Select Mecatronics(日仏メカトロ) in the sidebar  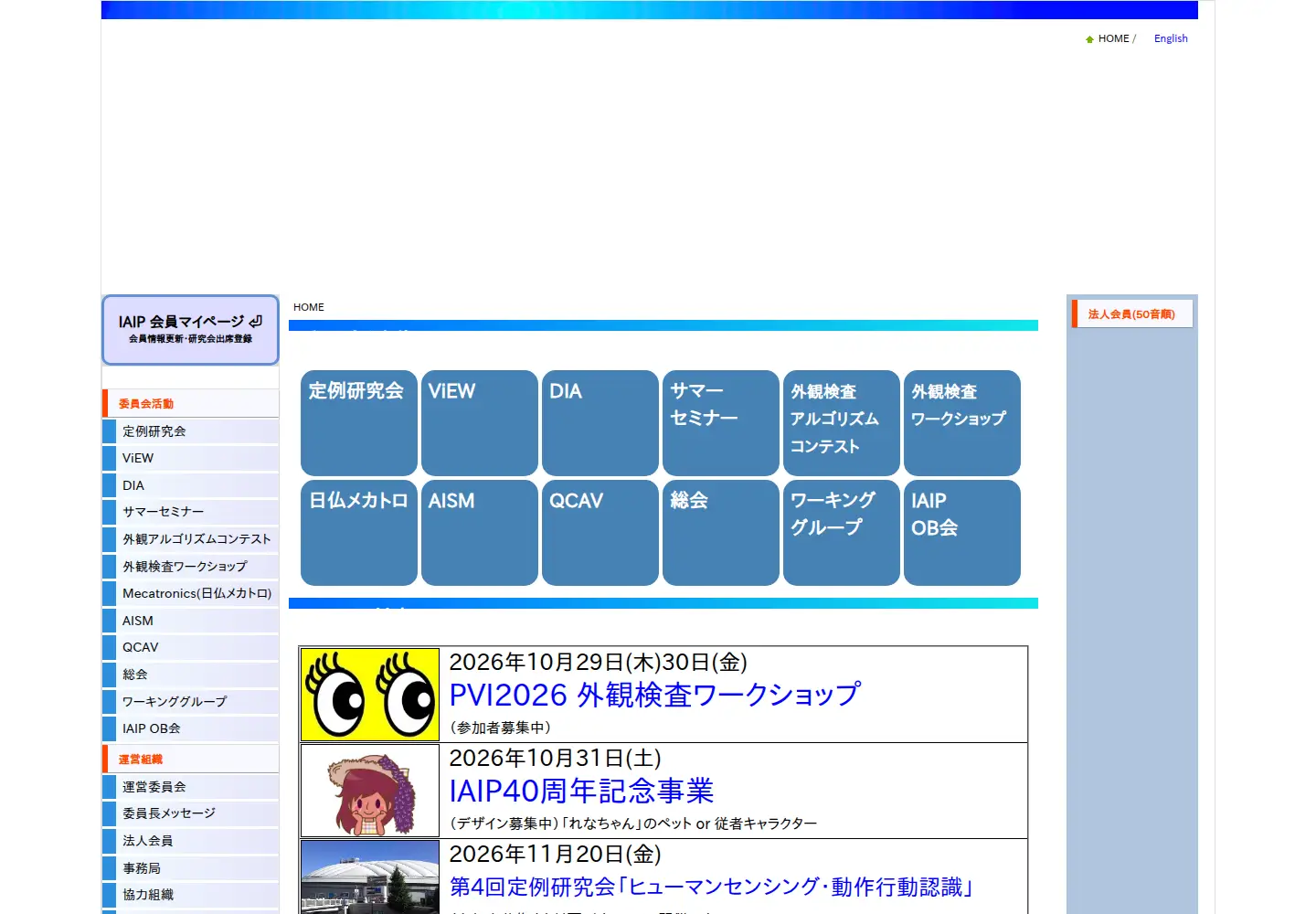[x=191, y=593]
